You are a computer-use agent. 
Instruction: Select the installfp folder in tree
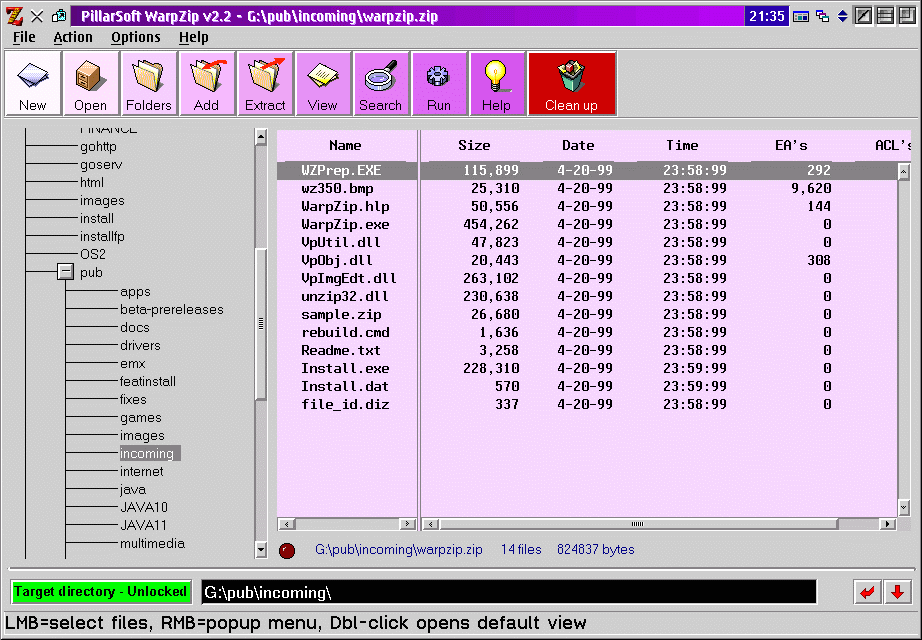102,236
